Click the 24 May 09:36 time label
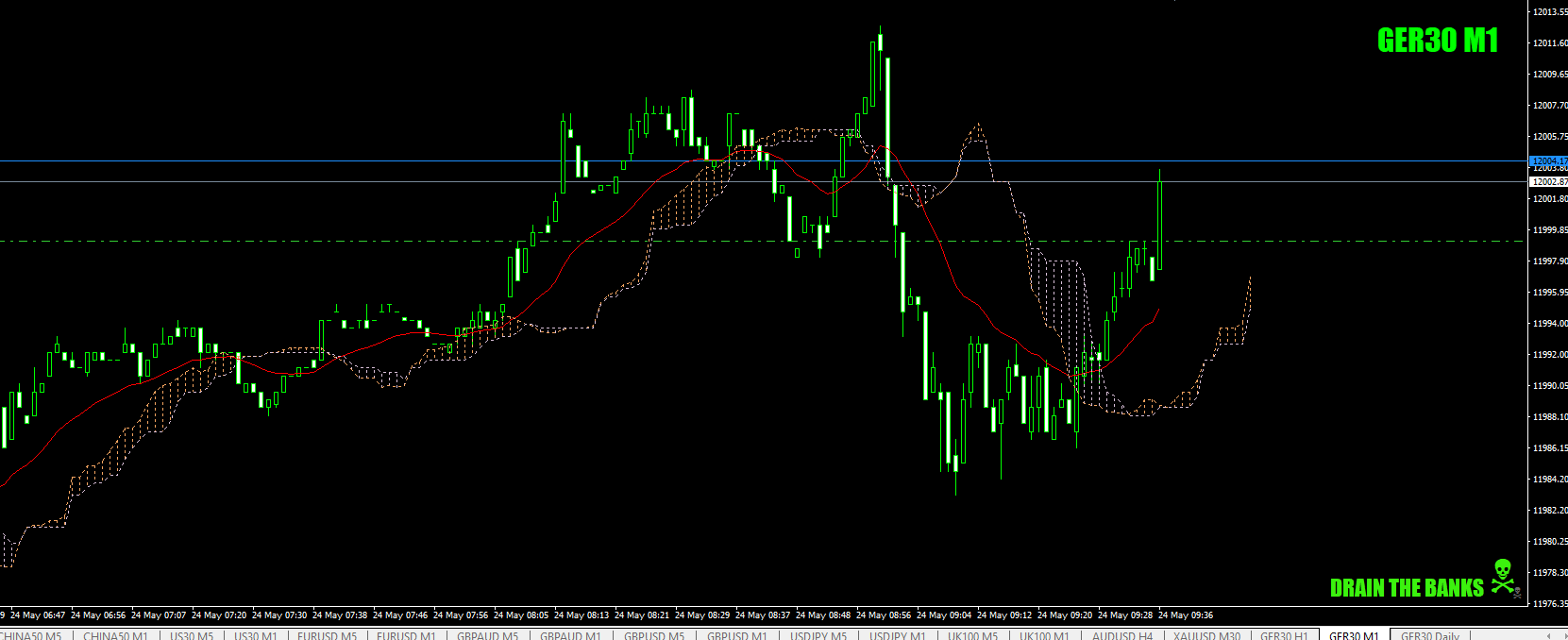Viewport: 1568px width, 640px height. (1186, 615)
